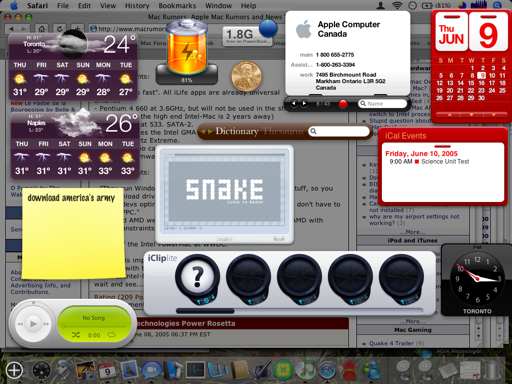Click the Safari home toolbar button

click(41, 29)
